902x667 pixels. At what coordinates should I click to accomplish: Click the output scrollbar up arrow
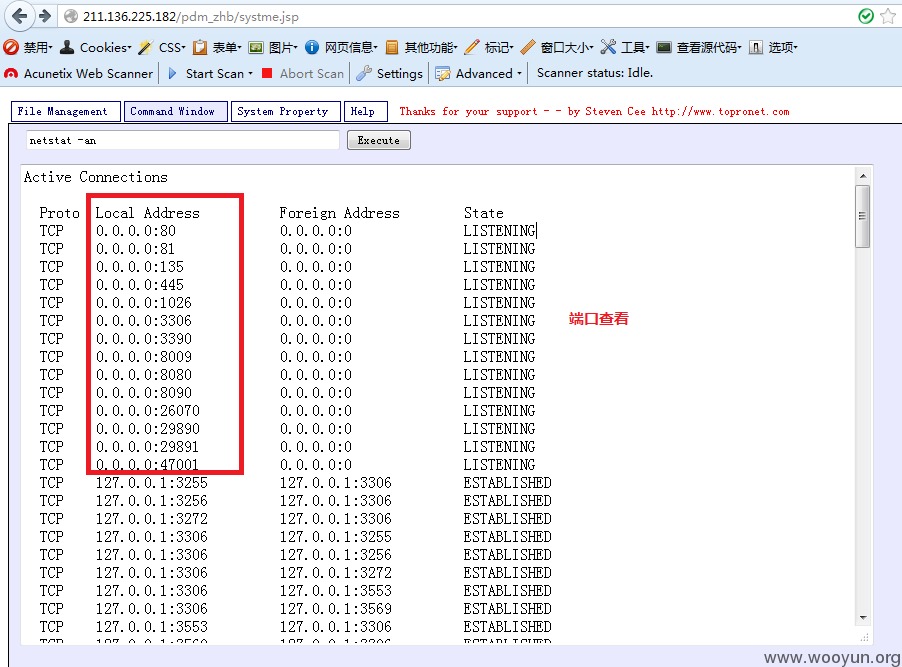862,176
